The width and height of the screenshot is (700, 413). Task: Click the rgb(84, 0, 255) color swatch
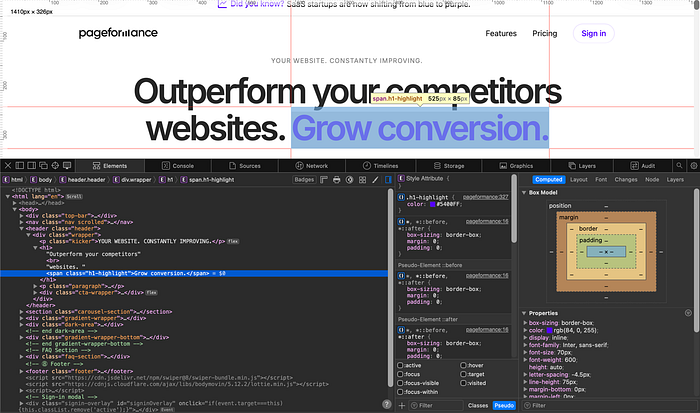pos(550,330)
